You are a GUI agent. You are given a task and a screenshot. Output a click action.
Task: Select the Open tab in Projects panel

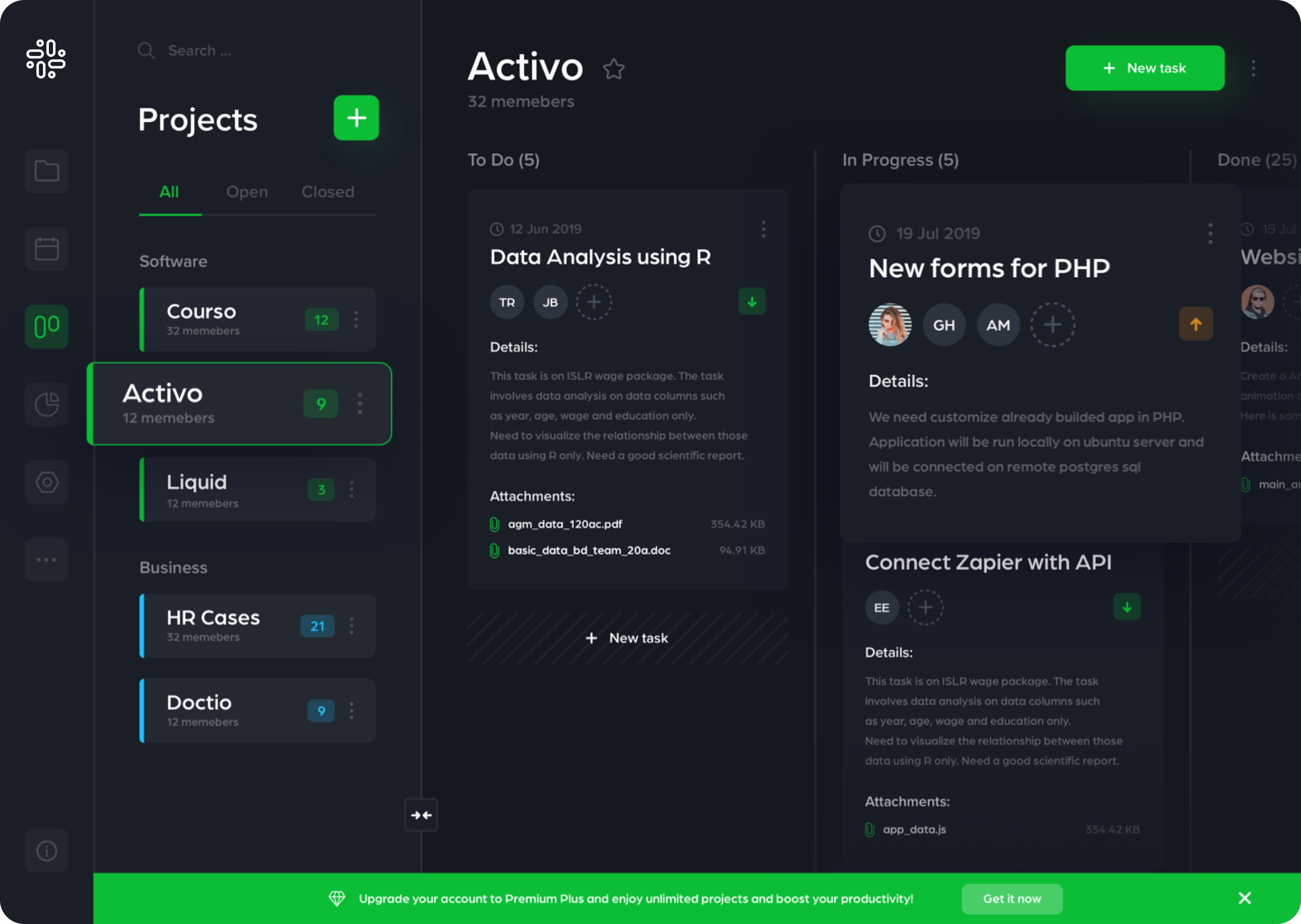246,190
